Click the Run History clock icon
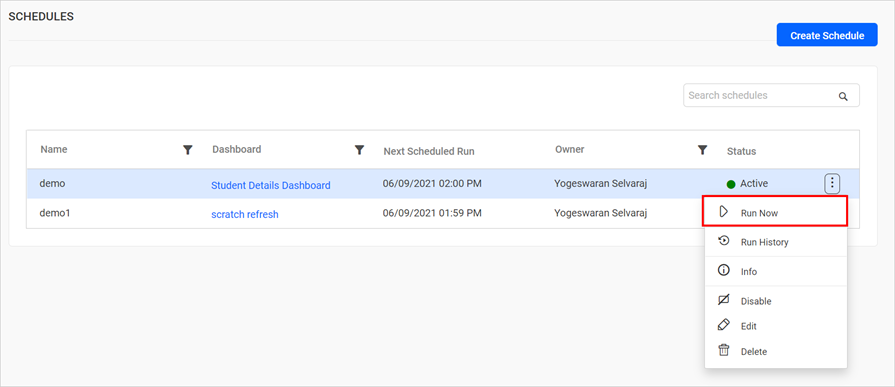The height and width of the screenshot is (387, 895). pos(723,241)
